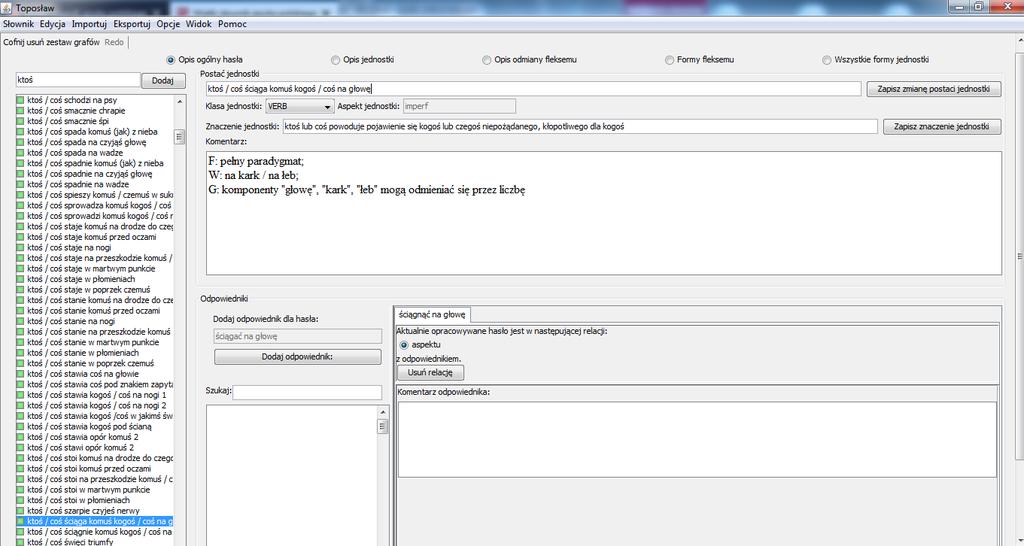Click the Toposław application icon in title bar
This screenshot has height=546, width=1024.
[x=7, y=8]
